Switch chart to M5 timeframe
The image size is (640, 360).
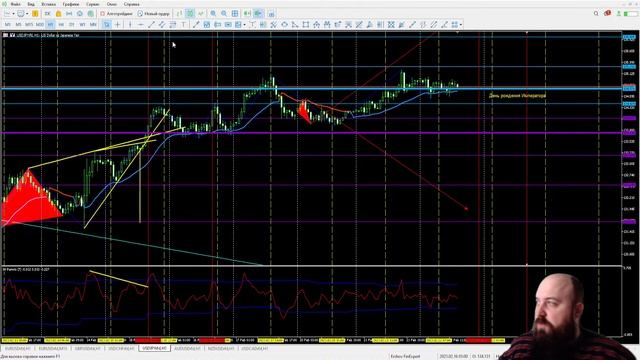tap(18, 25)
